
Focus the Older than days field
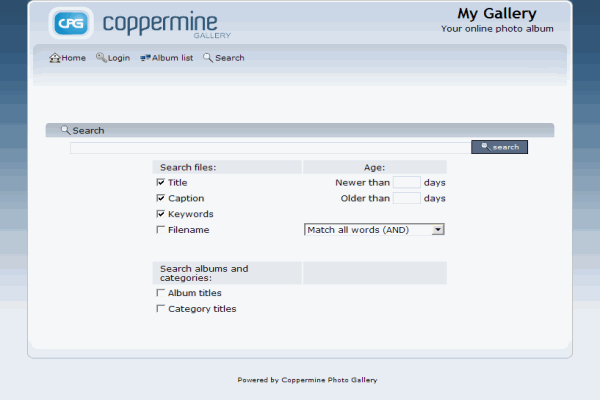(406, 199)
